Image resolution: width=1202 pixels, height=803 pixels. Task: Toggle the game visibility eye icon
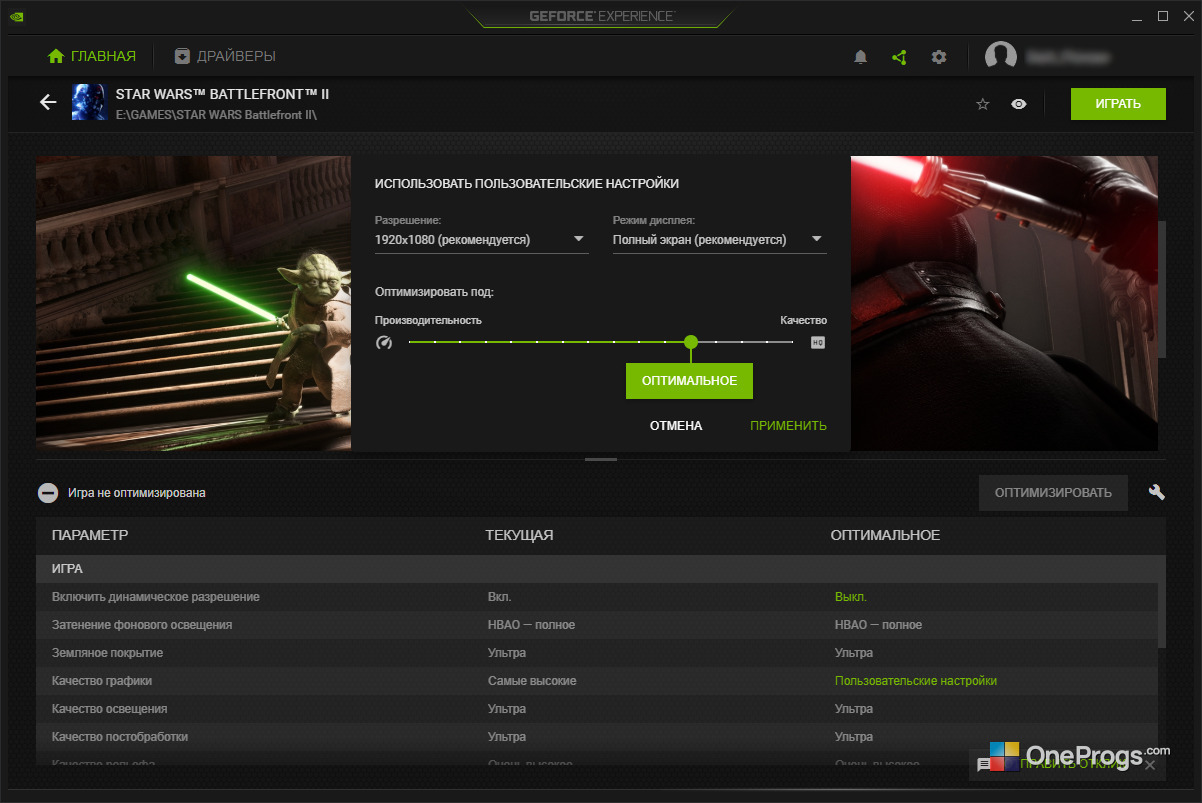pyautogui.click(x=1019, y=104)
